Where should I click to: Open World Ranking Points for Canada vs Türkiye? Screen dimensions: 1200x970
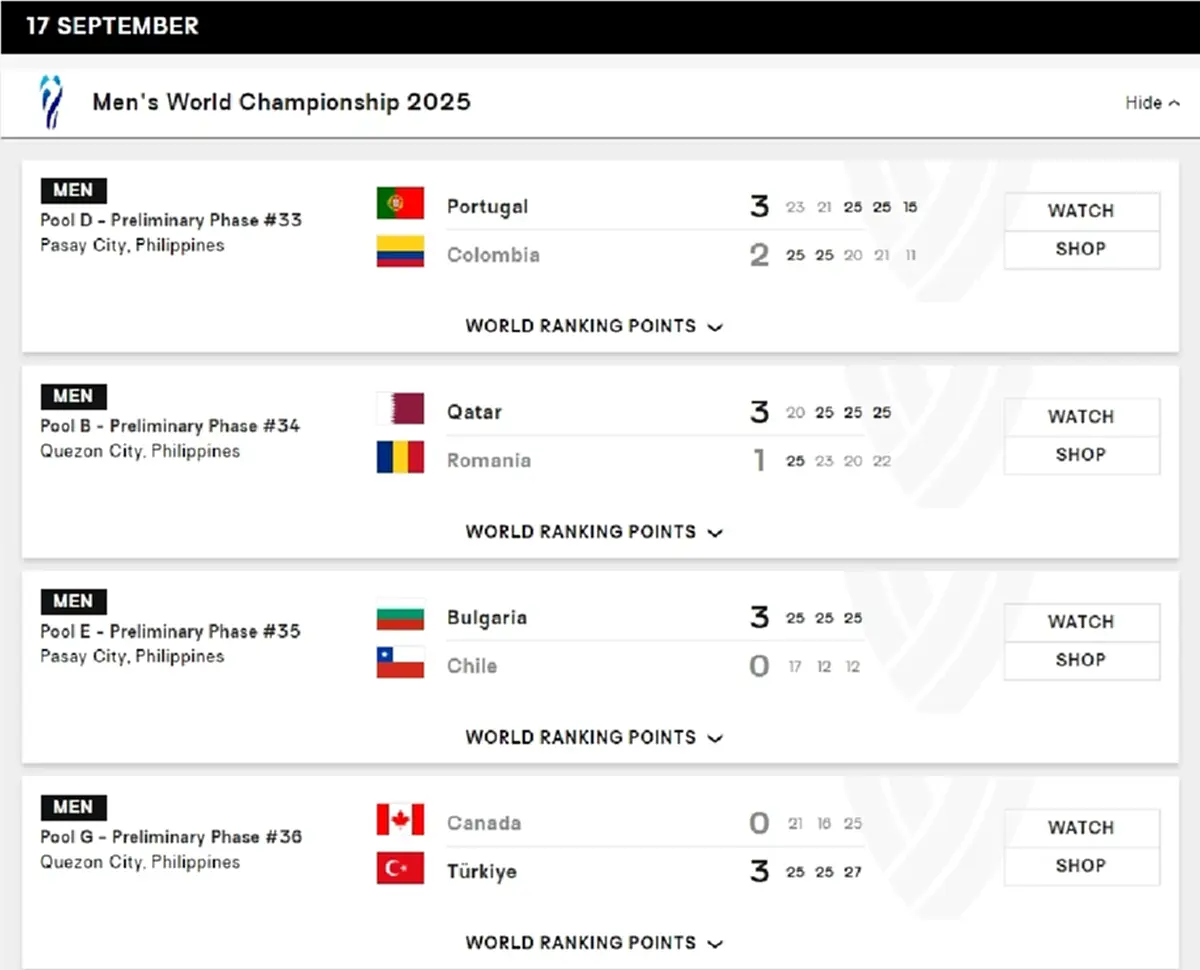click(594, 943)
